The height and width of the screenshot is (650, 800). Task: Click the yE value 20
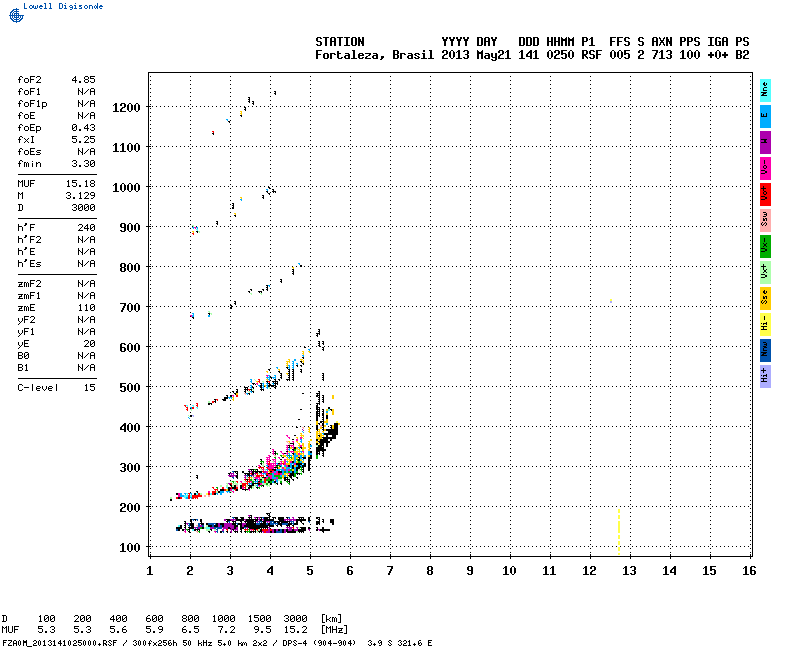pos(89,344)
